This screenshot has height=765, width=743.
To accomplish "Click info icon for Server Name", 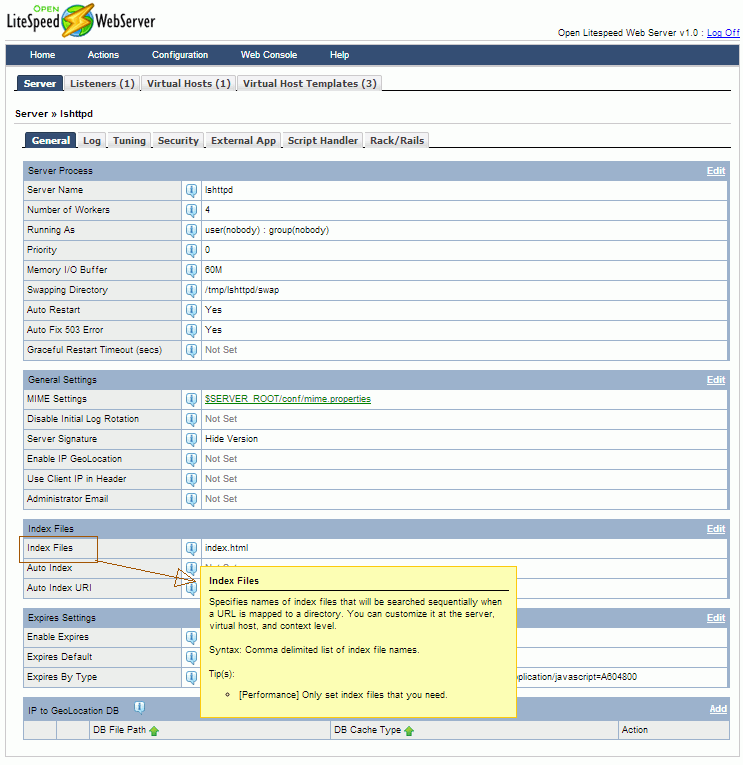I will click(x=191, y=190).
